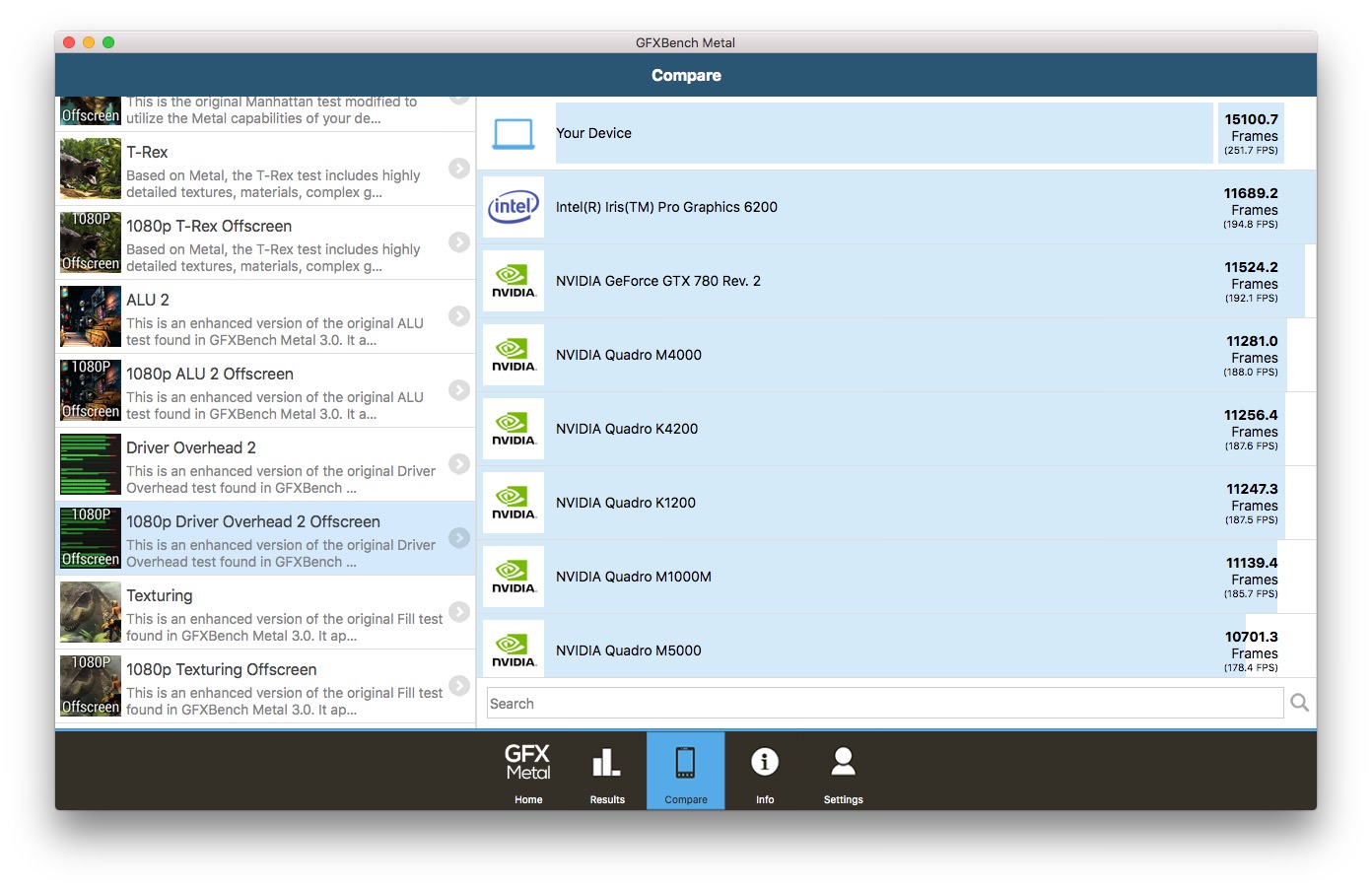Open Texturing test details arrow
Screen dimensions: 1372x889
tap(459, 612)
